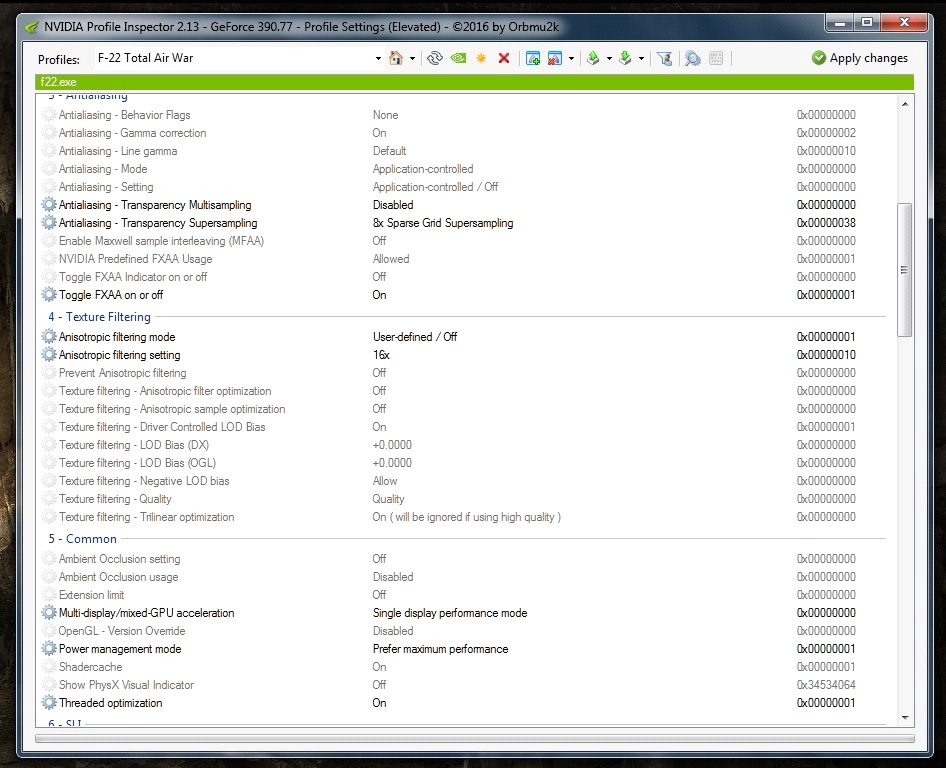Image resolution: width=946 pixels, height=768 pixels.
Task: Open the Profiles combo box dropdown arrow
Action: (378, 59)
